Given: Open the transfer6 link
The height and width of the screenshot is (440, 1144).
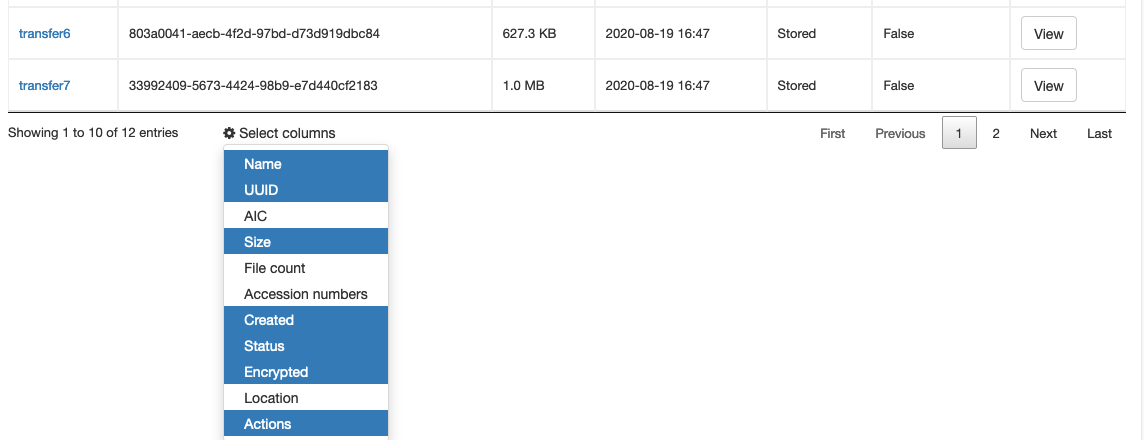Looking at the screenshot, I should click(x=44, y=34).
